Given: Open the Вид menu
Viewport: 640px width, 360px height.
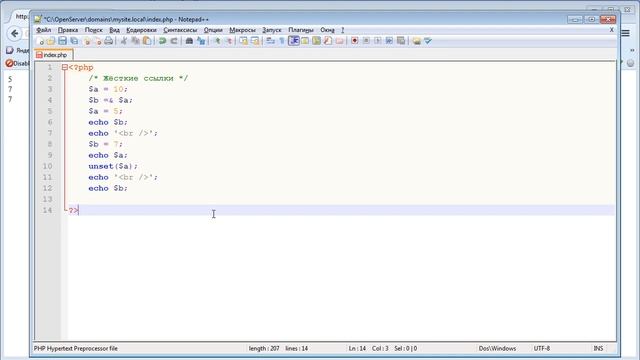Looking at the screenshot, I should coord(114,30).
